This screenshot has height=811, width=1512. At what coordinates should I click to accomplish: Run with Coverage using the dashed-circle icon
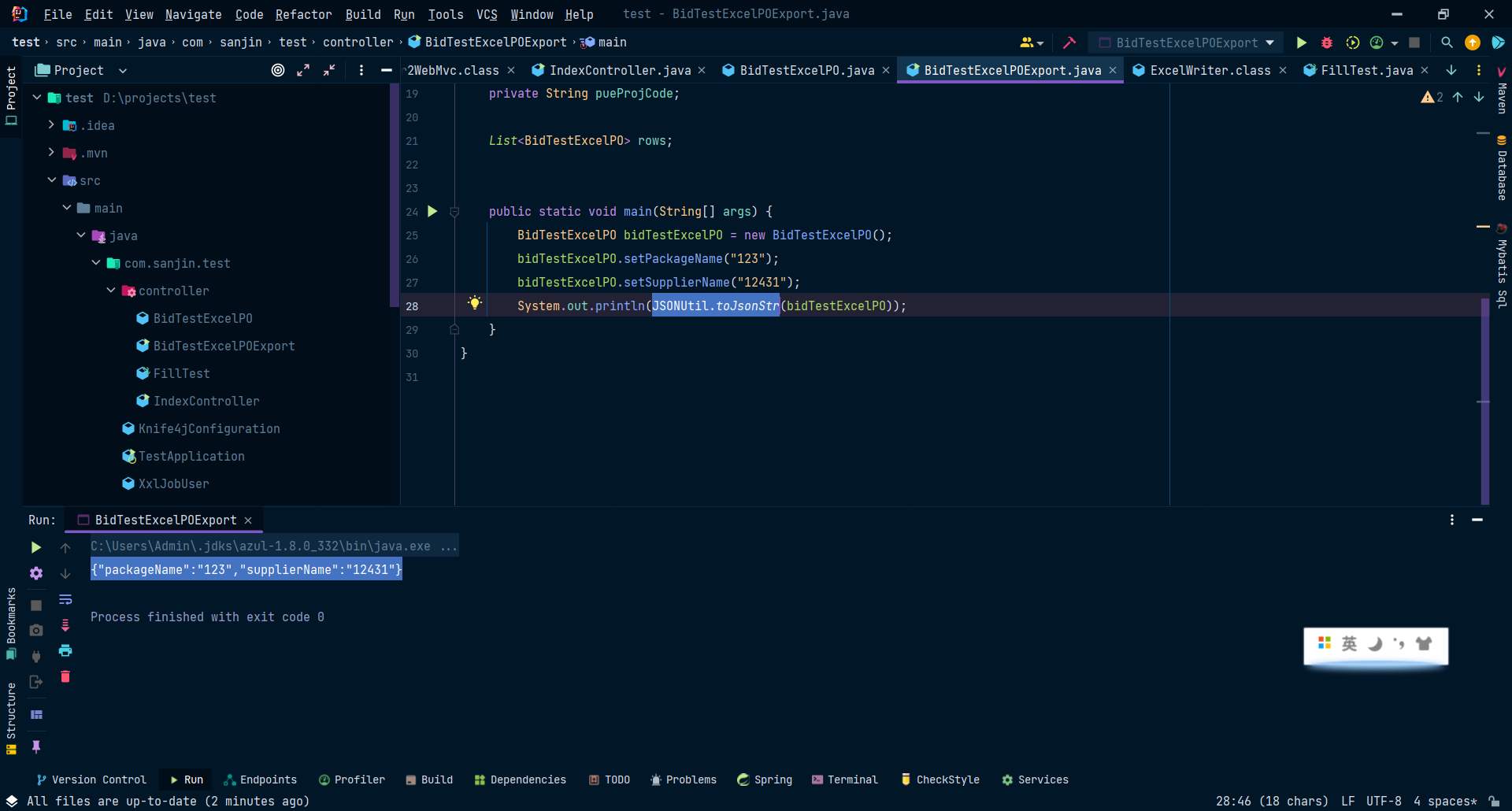click(x=1354, y=43)
